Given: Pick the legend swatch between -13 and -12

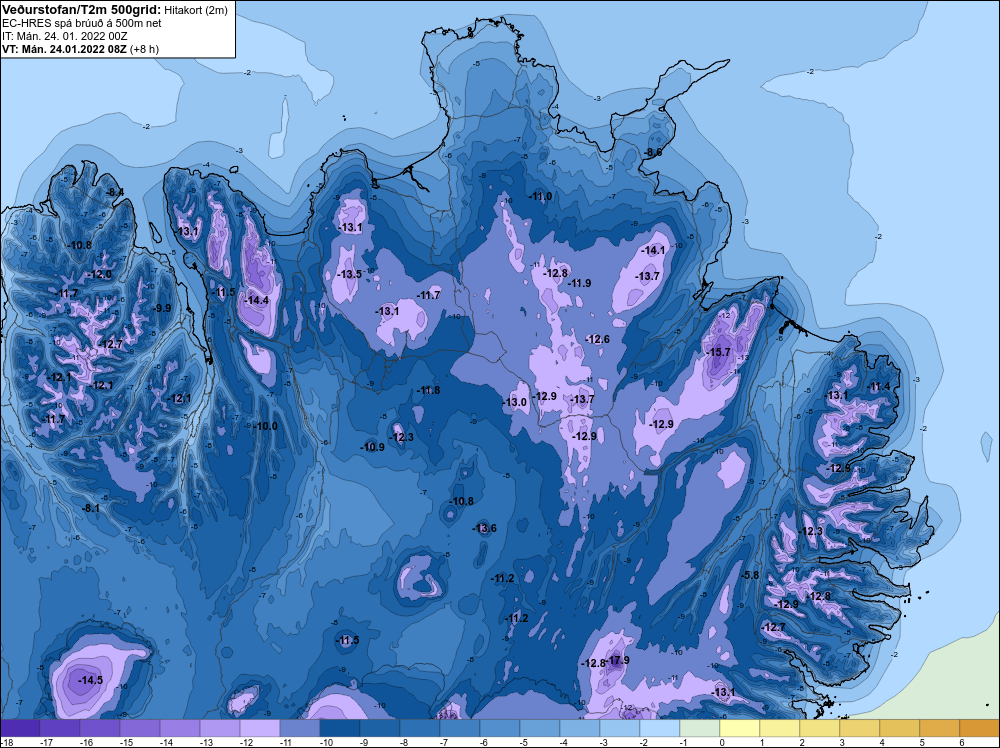Looking at the screenshot, I should [220, 728].
